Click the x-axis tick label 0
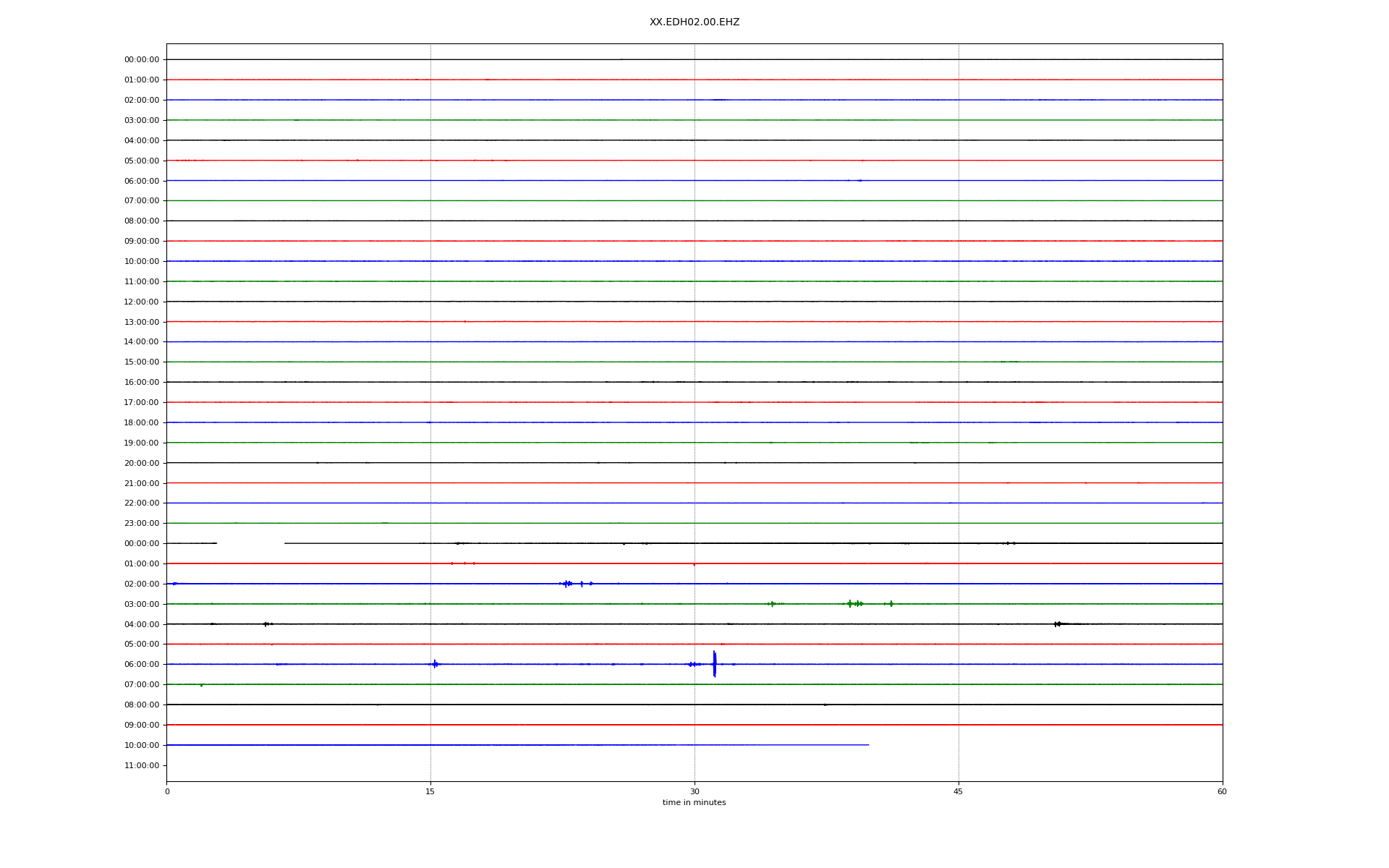The width and height of the screenshot is (1389, 868). [x=167, y=791]
